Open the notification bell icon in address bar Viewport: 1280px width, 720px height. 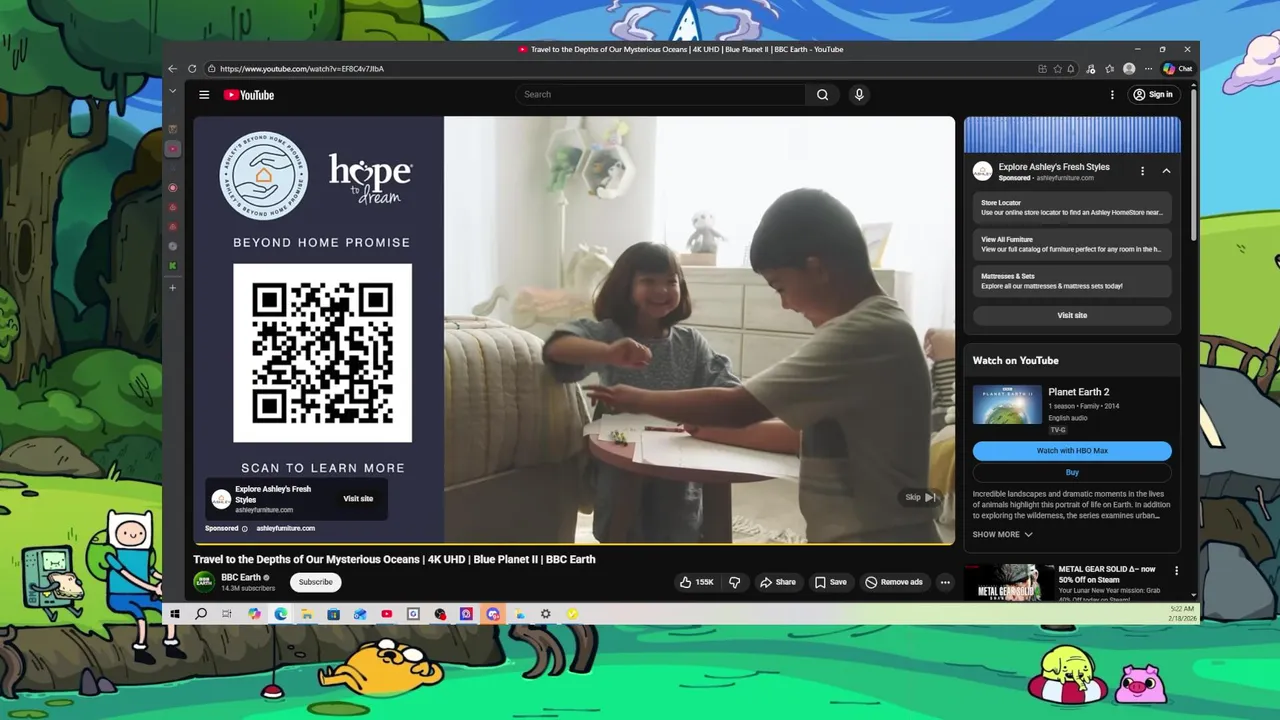tap(1071, 69)
